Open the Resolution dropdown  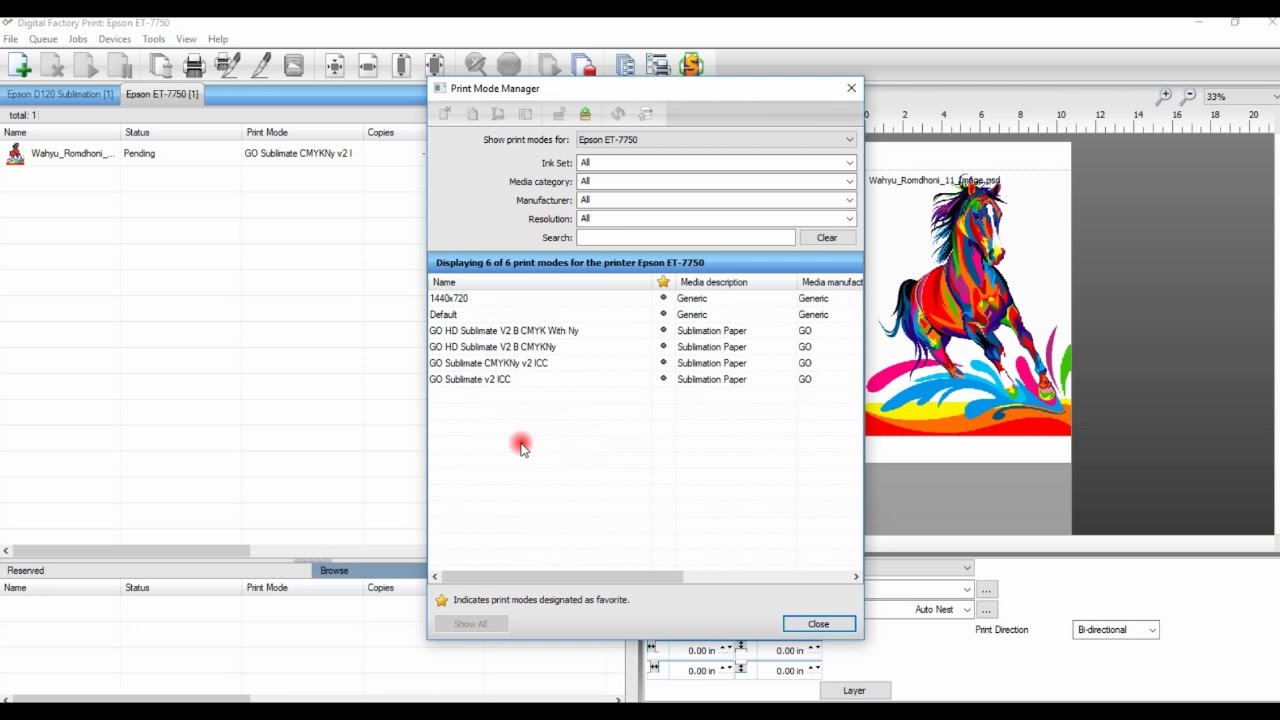tap(716, 219)
